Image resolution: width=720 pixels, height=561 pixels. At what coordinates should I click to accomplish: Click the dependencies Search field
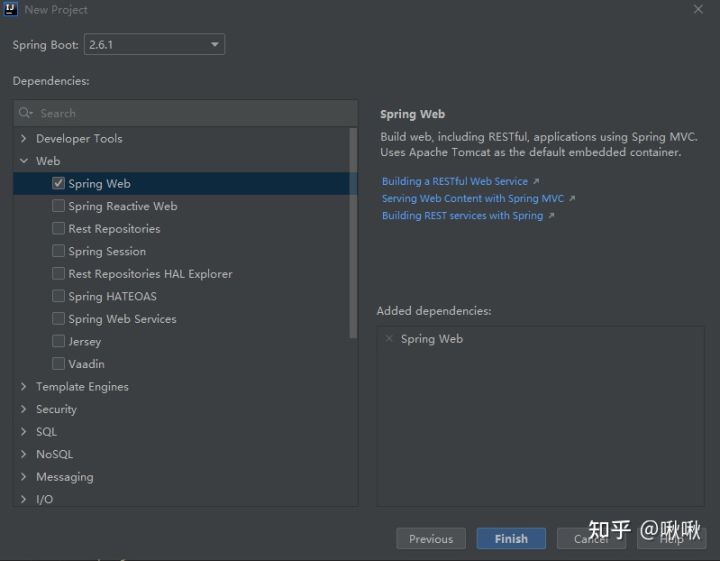tap(186, 113)
